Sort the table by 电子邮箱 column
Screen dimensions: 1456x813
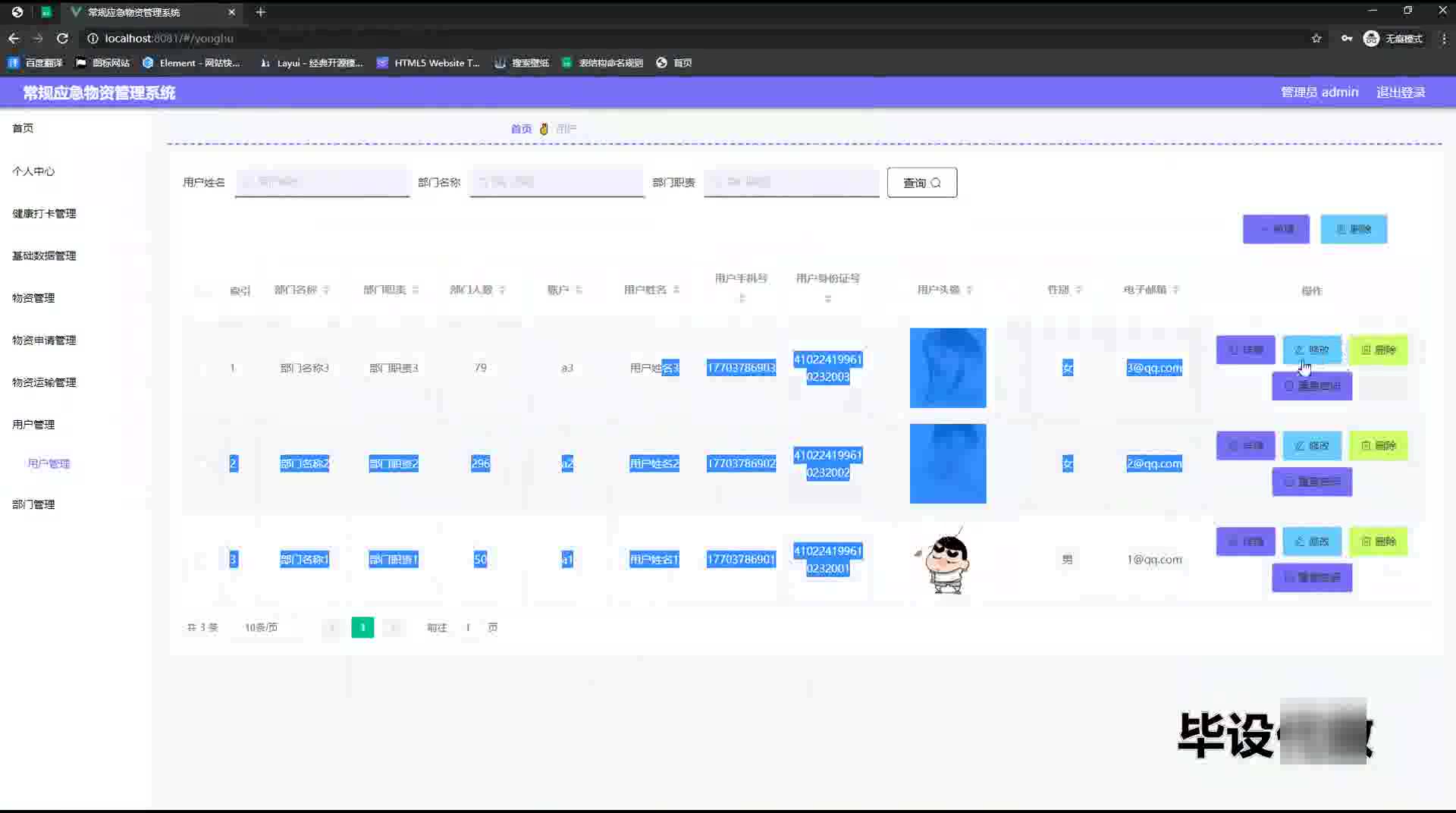click(1175, 290)
